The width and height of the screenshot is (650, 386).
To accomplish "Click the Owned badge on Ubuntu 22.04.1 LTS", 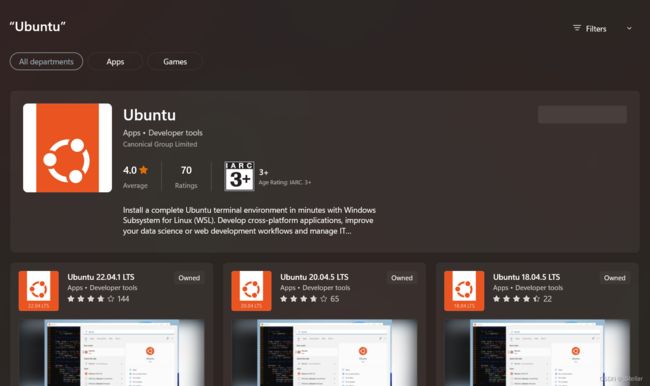I will coord(189,278).
